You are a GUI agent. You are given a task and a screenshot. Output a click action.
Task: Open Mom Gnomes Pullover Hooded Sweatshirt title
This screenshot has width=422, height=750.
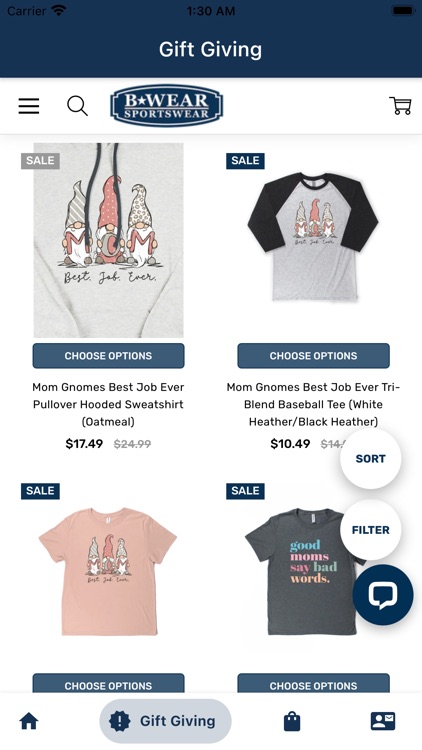click(x=109, y=404)
